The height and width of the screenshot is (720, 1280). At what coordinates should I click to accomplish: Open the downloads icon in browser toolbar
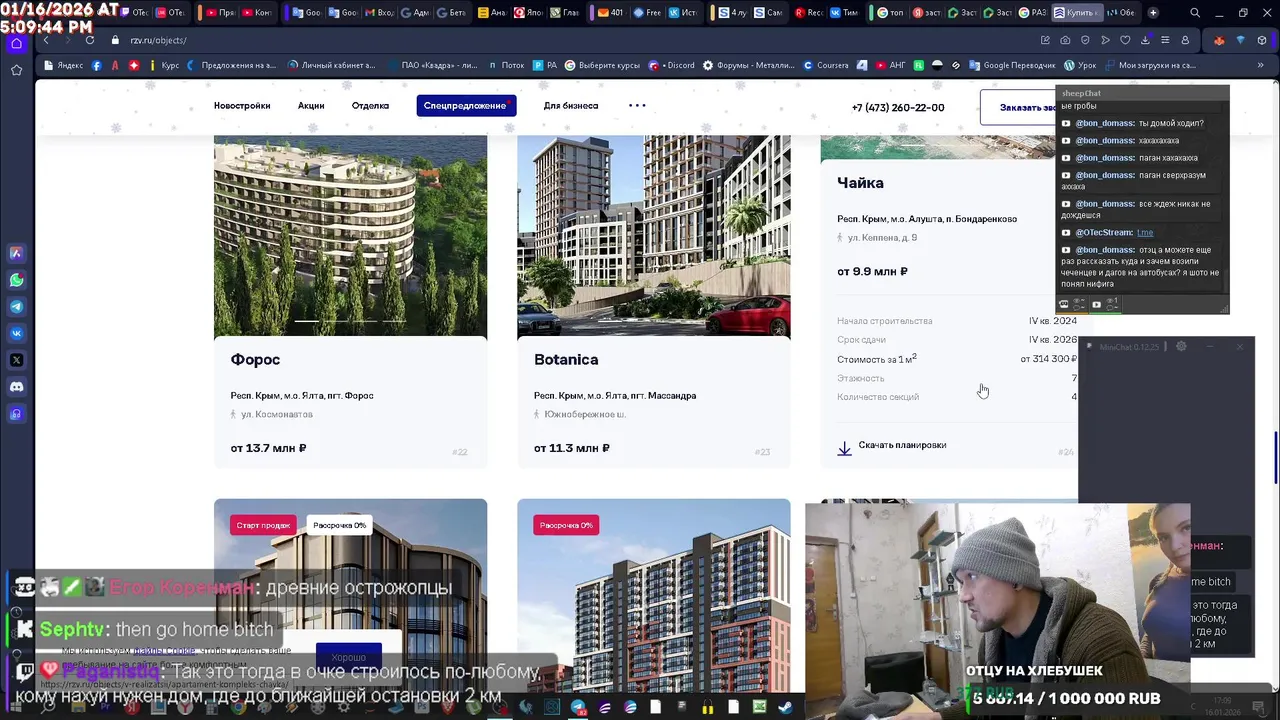point(1145,40)
